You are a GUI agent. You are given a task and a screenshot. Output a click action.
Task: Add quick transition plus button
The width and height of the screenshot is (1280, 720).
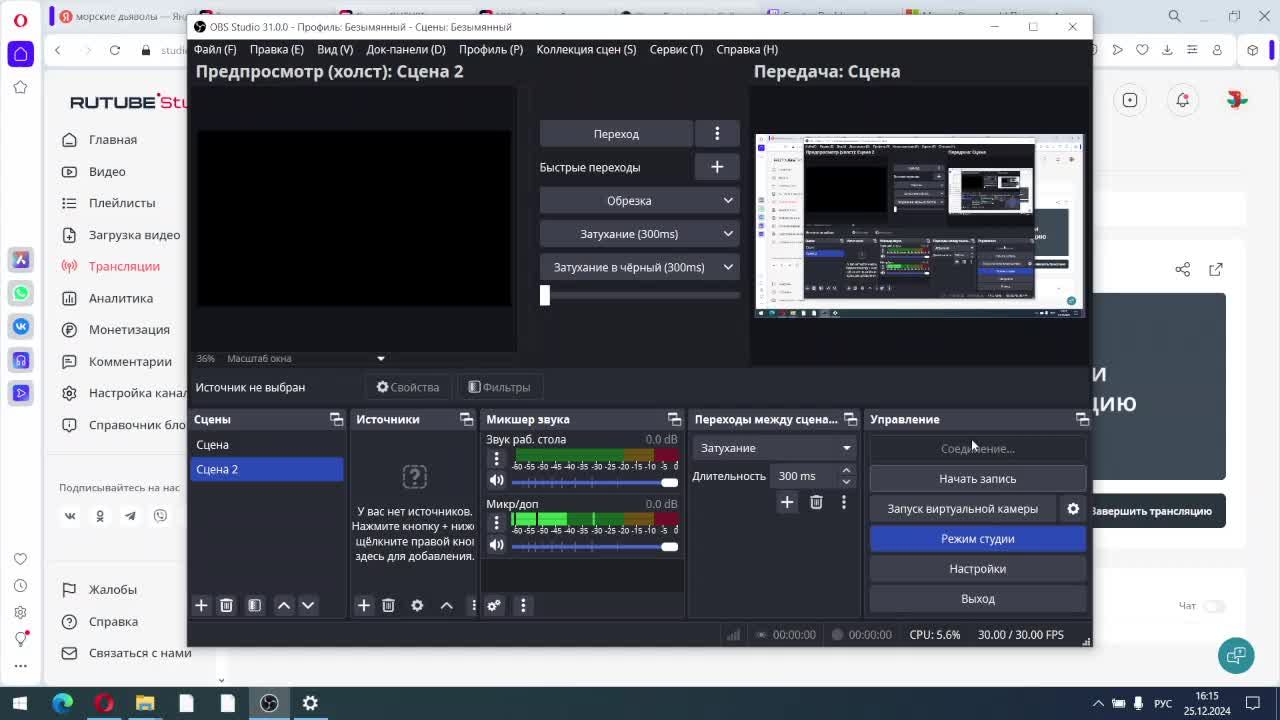tap(717, 167)
